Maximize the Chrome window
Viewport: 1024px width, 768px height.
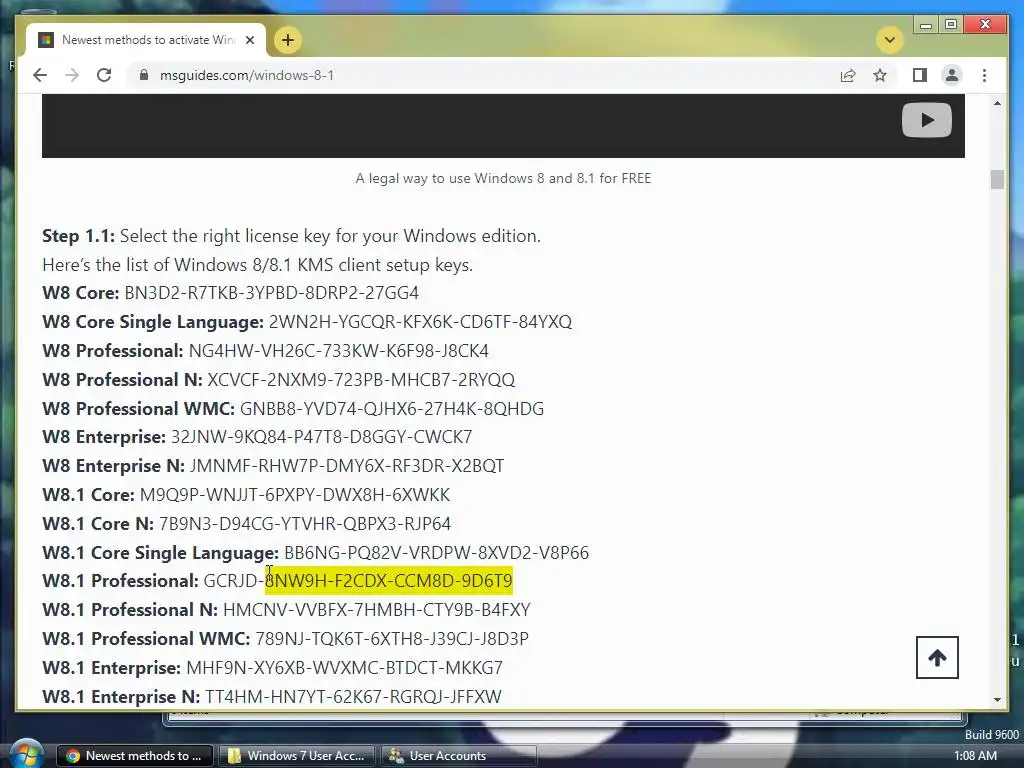(951, 25)
